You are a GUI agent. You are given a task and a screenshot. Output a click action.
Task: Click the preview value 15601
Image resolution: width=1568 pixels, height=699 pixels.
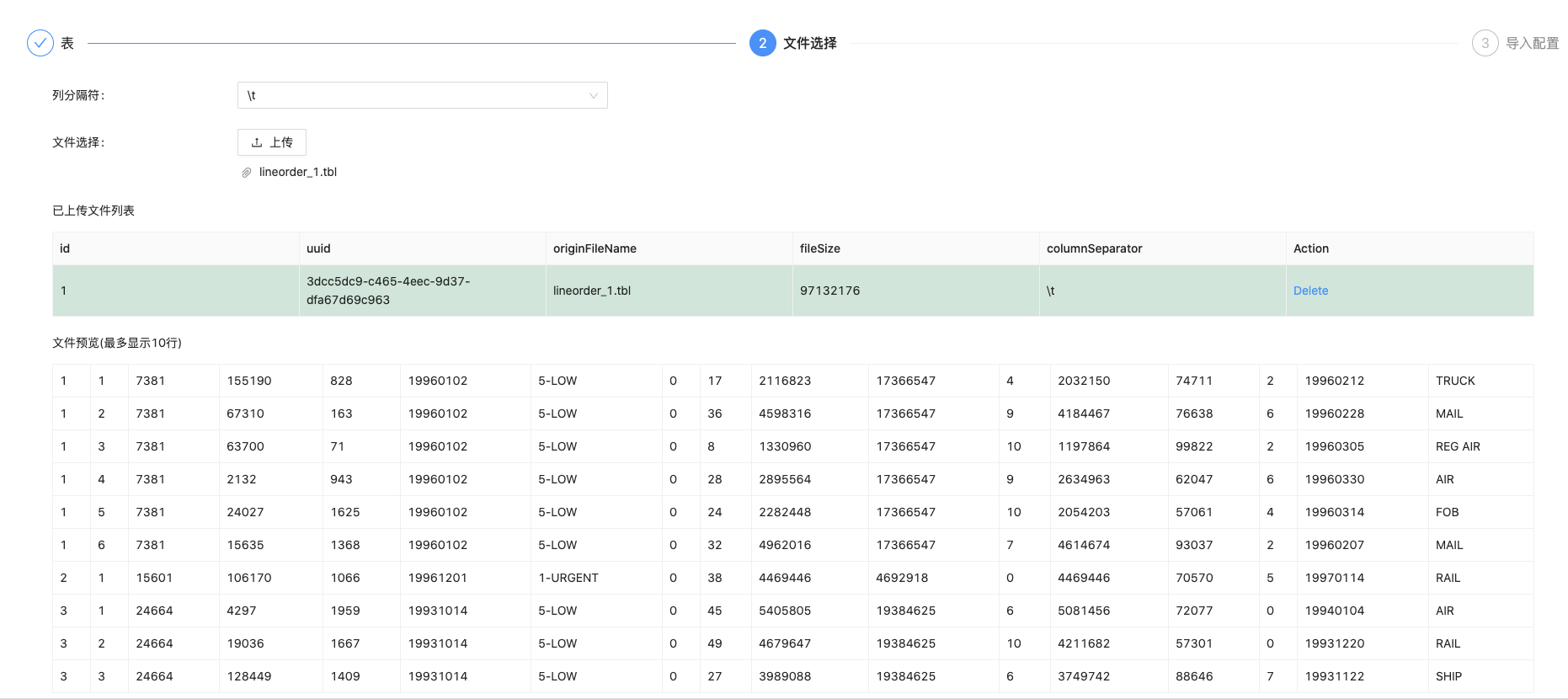click(154, 578)
